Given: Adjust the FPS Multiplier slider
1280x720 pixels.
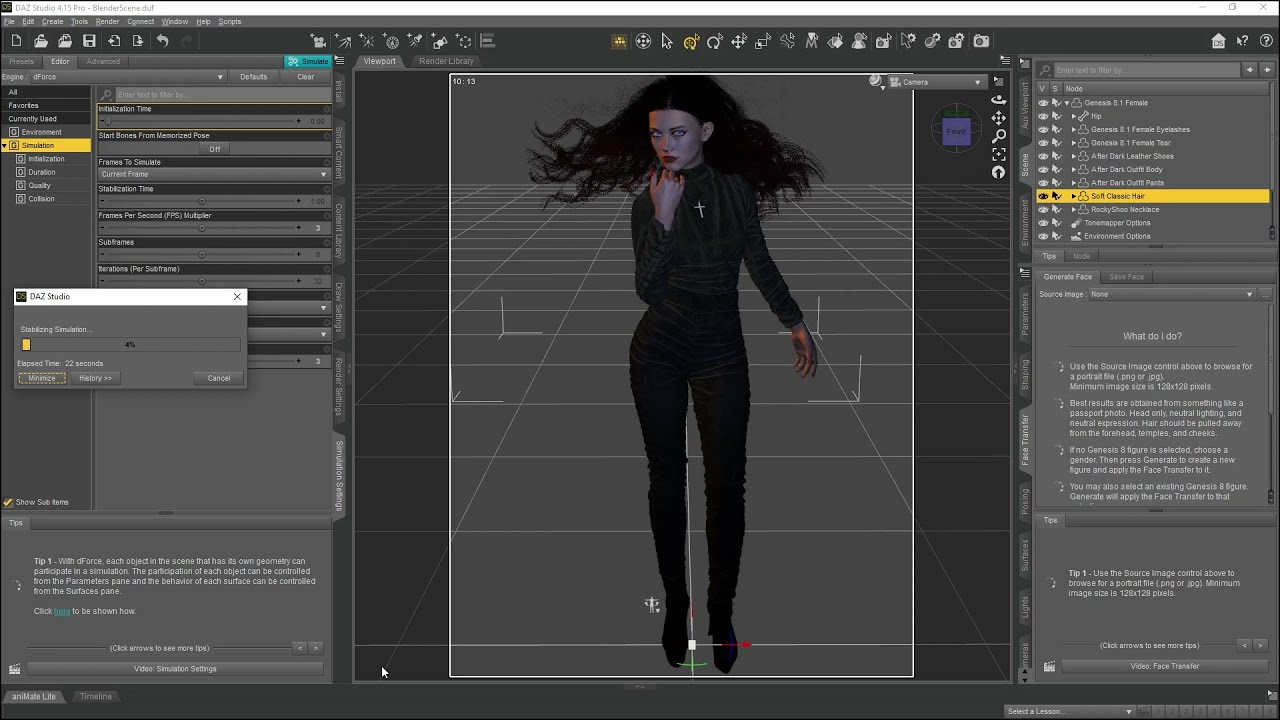Looking at the screenshot, I should tap(201, 228).
